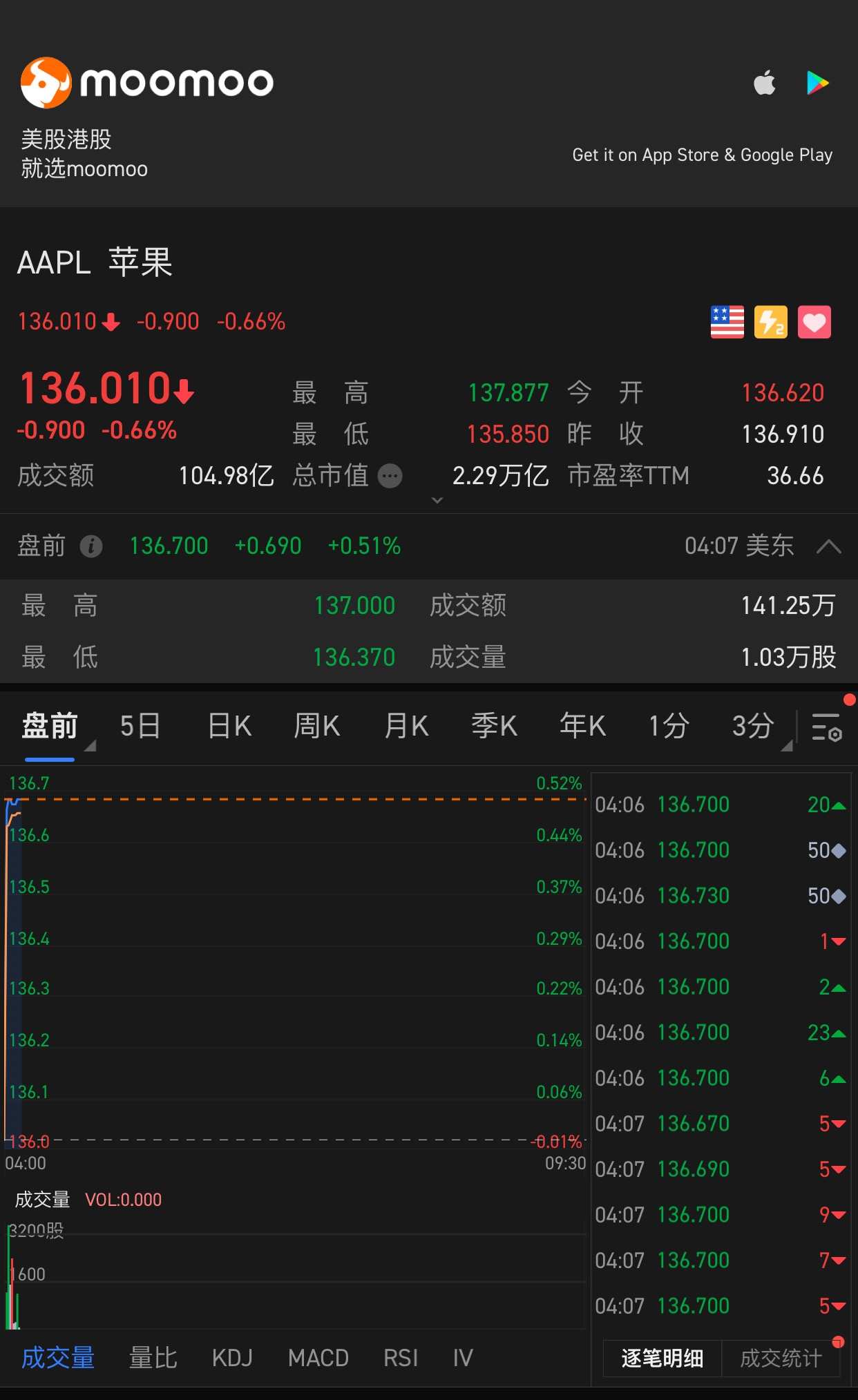Viewport: 858px width, 1400px height.
Task: Open the 总市值 more-info bubble icon
Action: coord(390,475)
